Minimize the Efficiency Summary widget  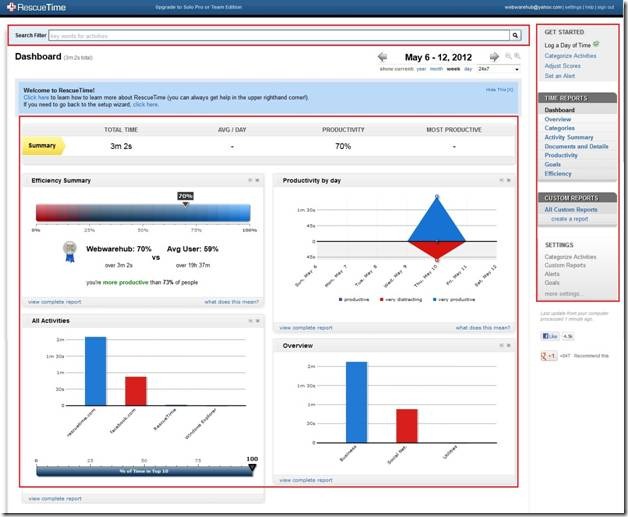[x=250, y=180]
